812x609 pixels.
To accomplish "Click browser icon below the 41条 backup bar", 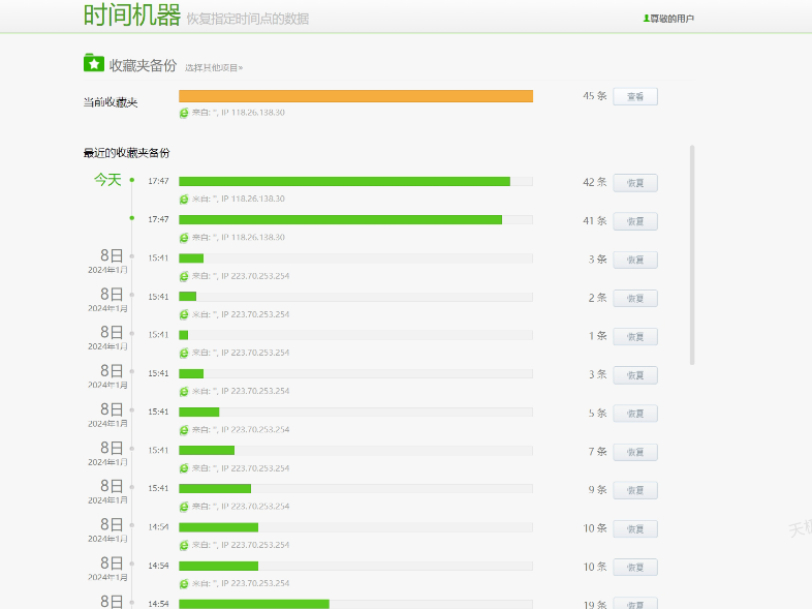I will coord(184,237).
